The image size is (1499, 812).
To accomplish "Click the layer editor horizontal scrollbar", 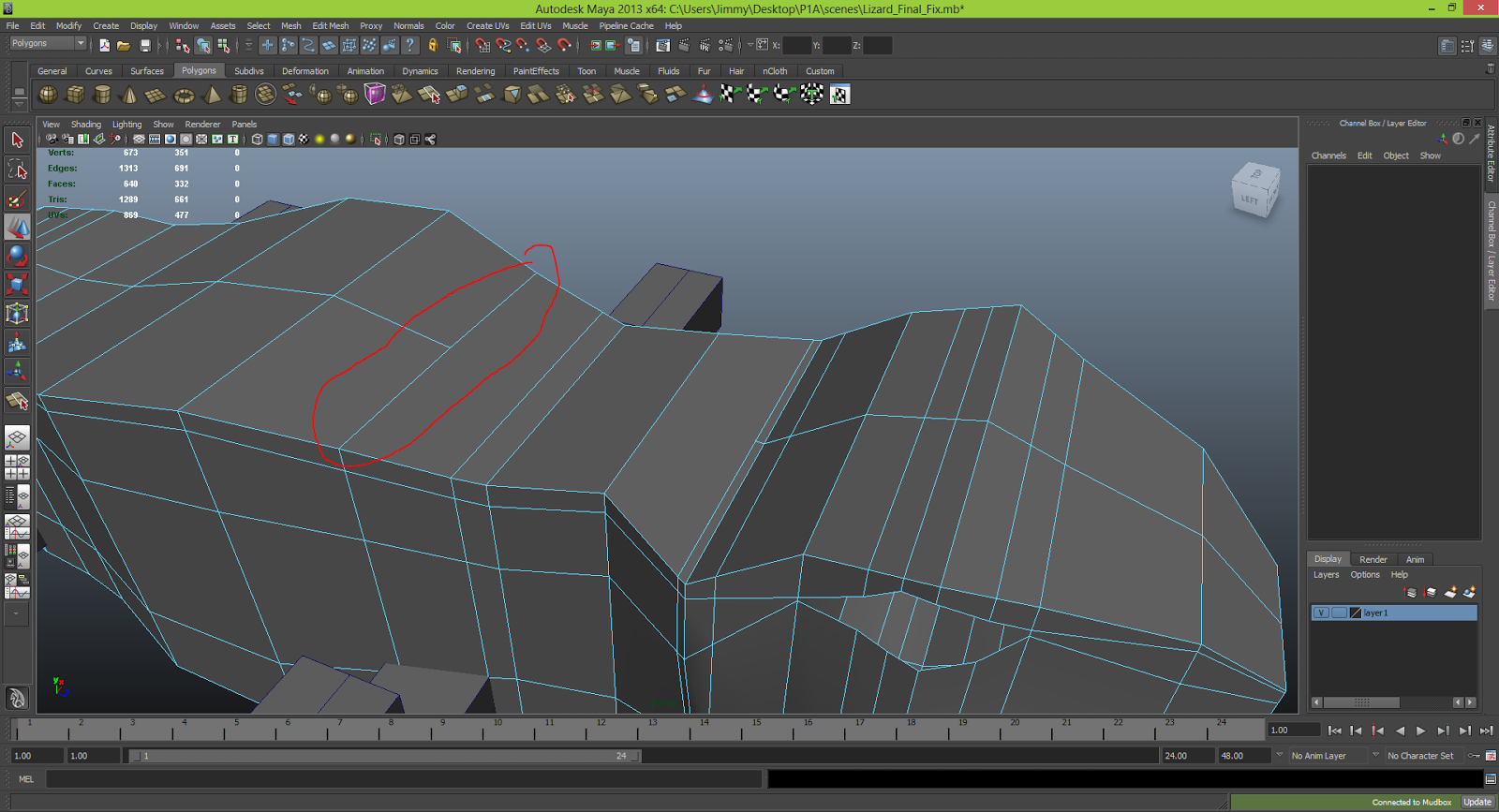I will point(1361,702).
